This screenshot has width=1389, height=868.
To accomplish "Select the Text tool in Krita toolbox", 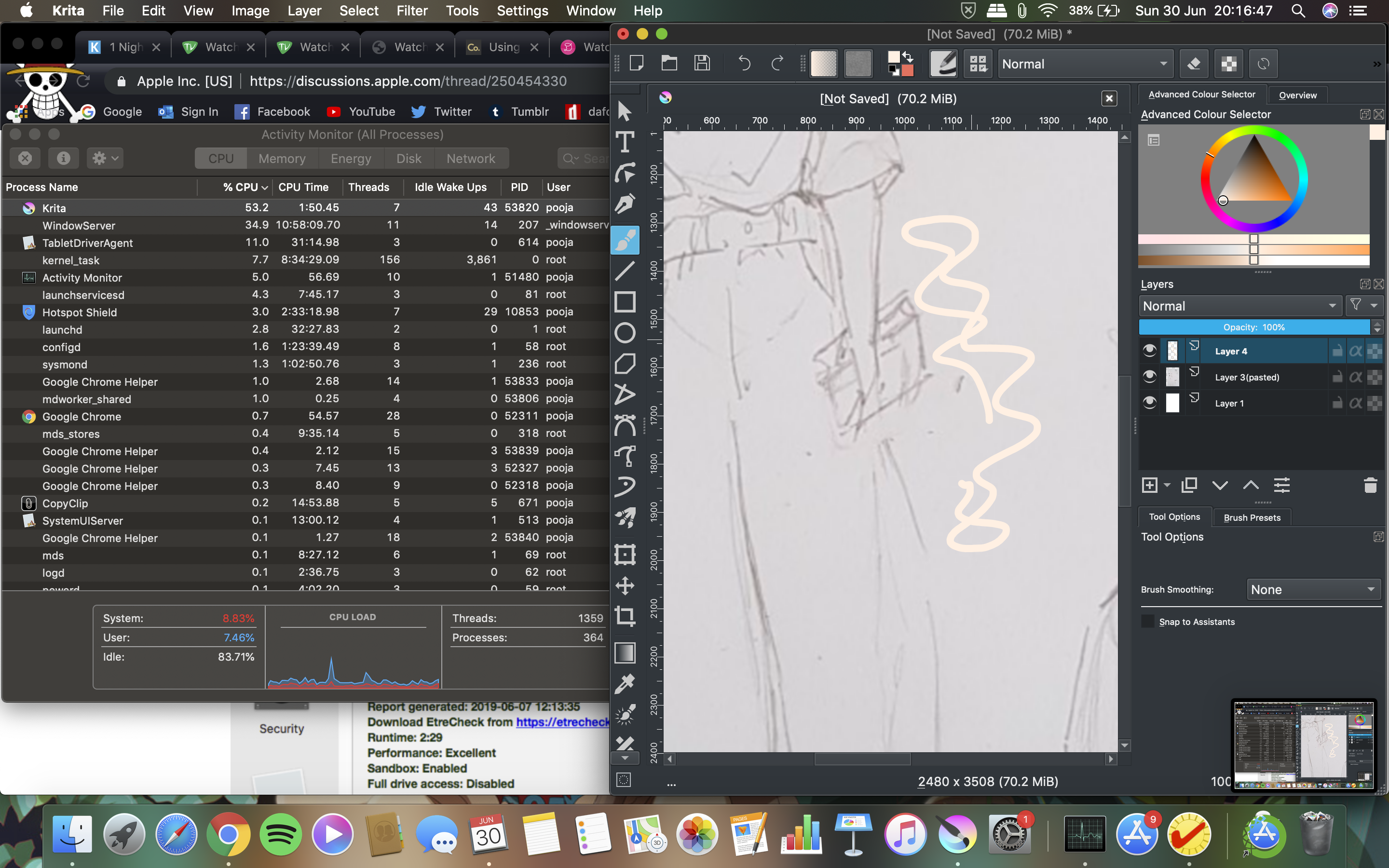I will [x=625, y=142].
